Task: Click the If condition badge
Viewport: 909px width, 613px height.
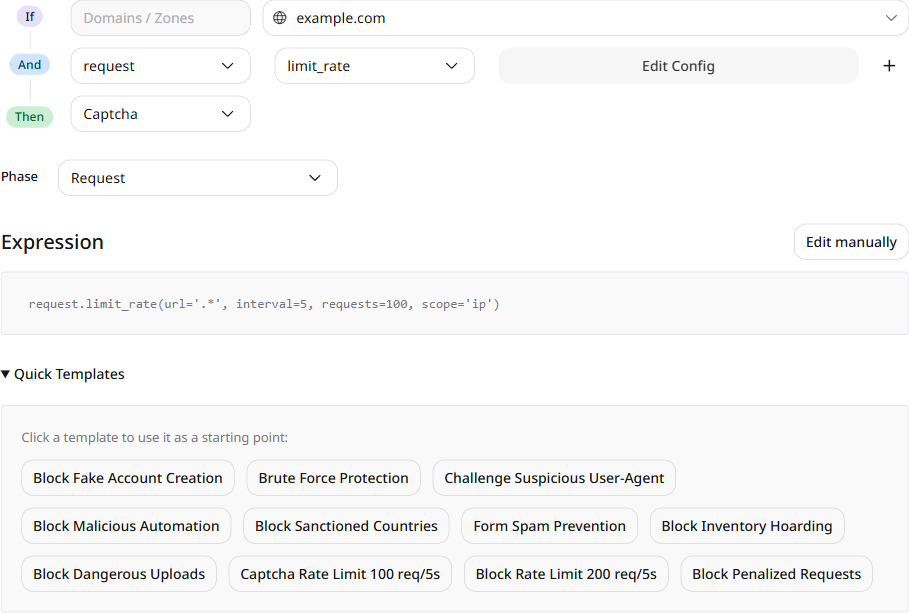Action: (30, 17)
